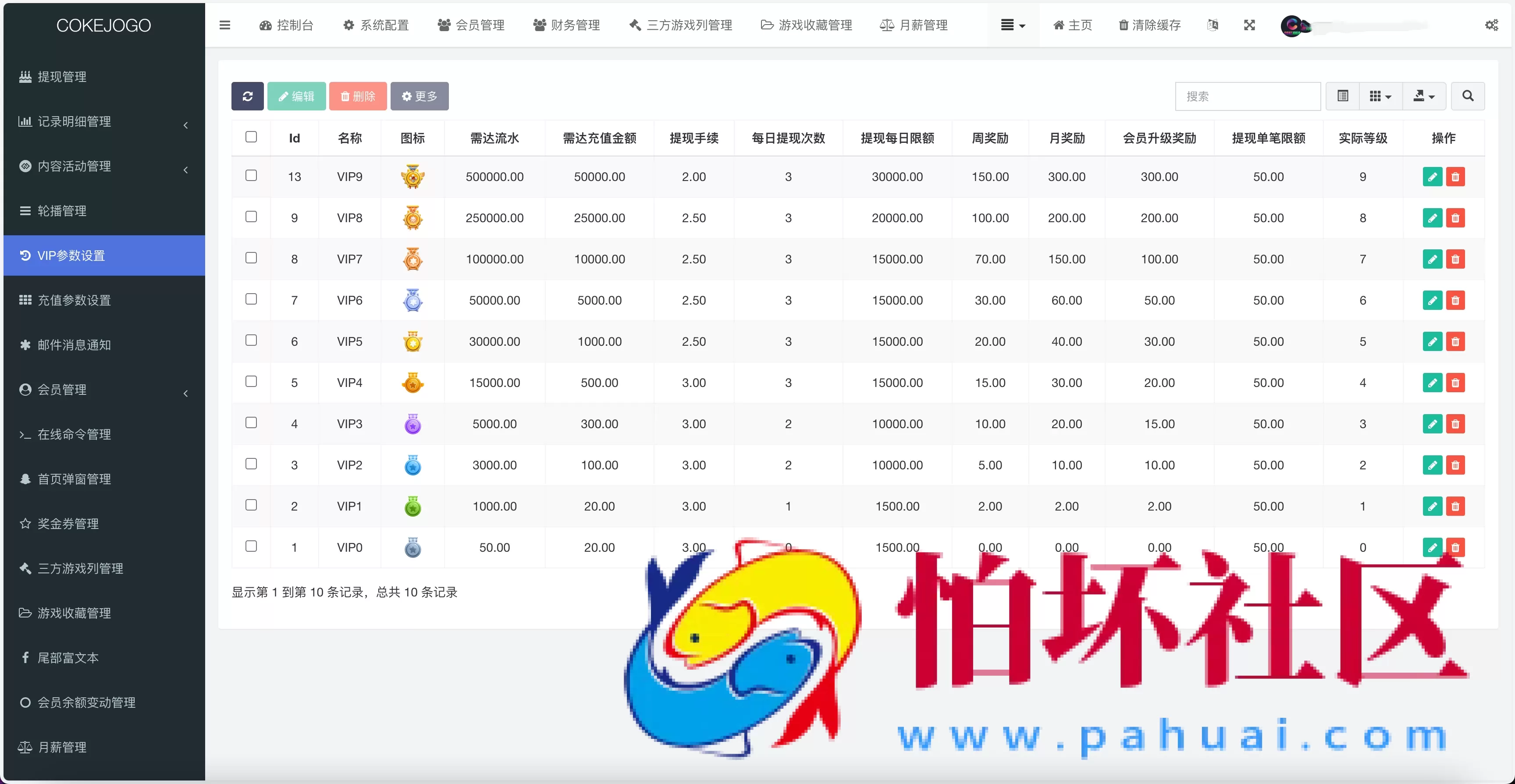Toggle the select-all checkbox in table header
This screenshot has width=1515, height=784.
[251, 136]
